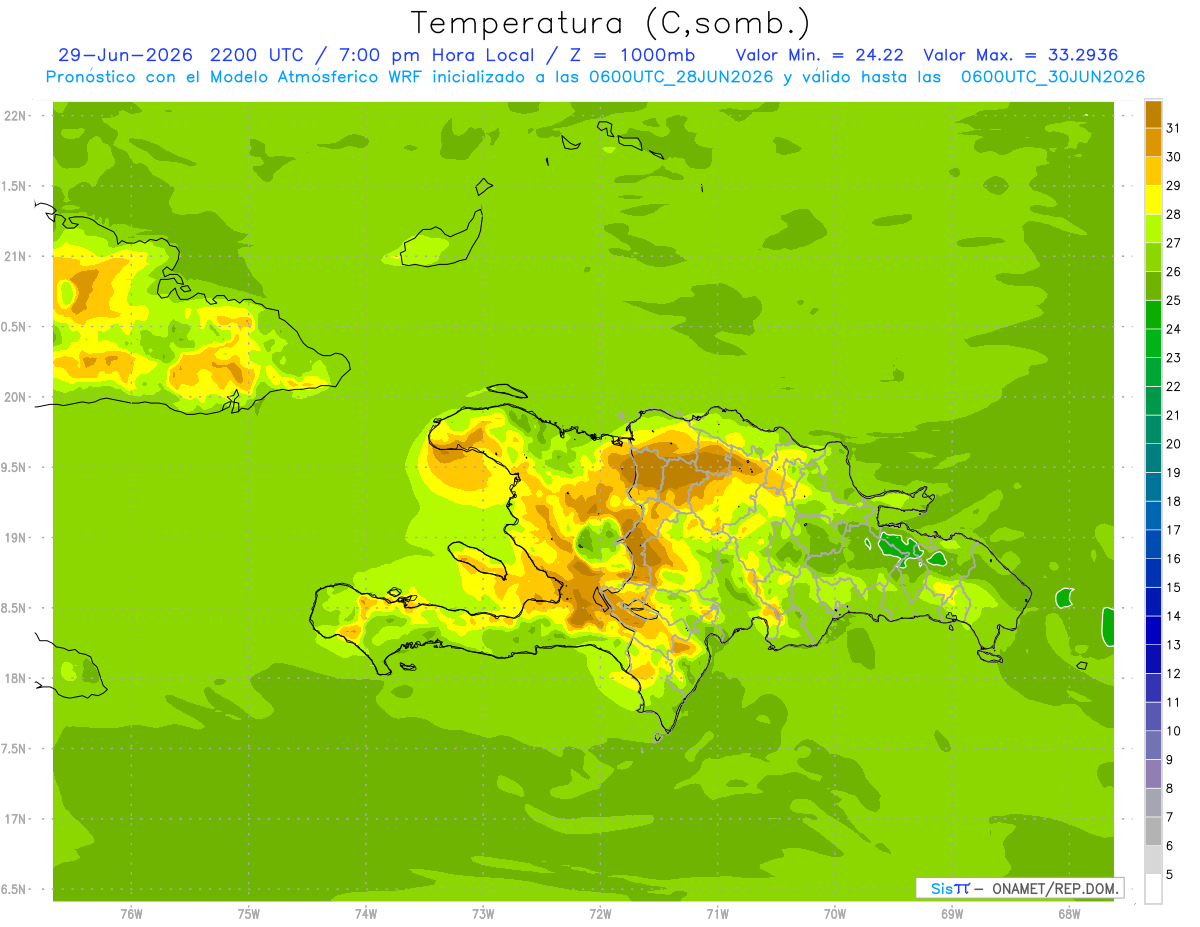
Task: Click the "0600UTC_30JUN2026" valid-until timestamp
Action: point(1053,77)
